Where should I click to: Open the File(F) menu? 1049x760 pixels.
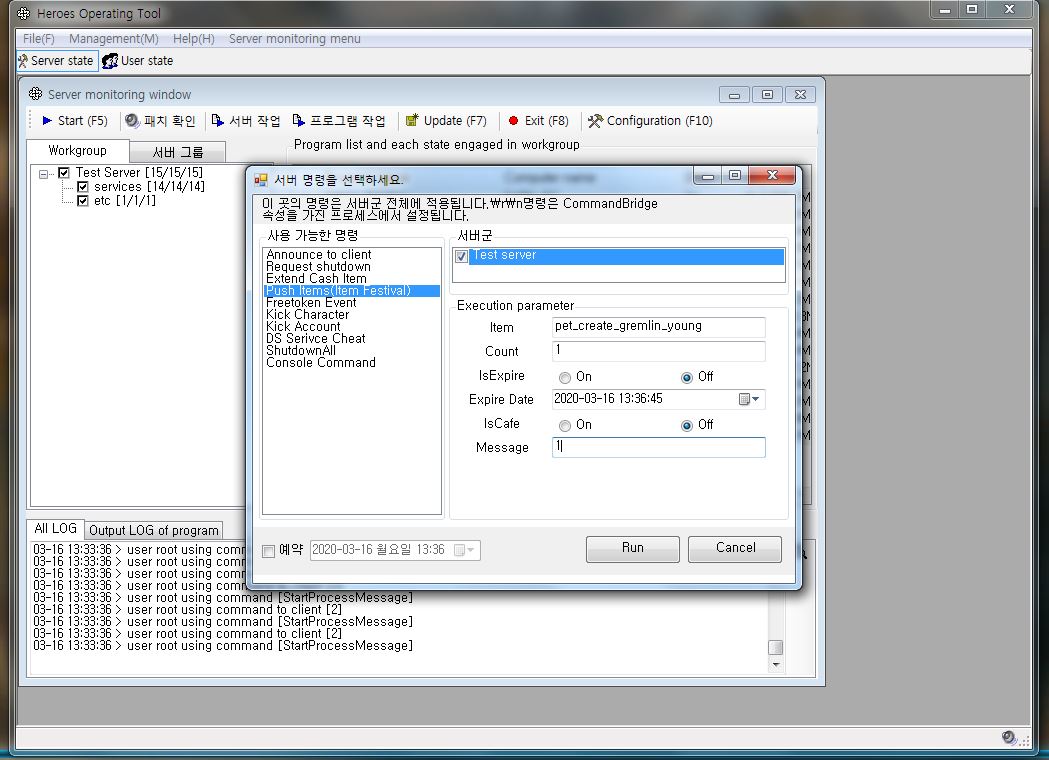[x=39, y=39]
